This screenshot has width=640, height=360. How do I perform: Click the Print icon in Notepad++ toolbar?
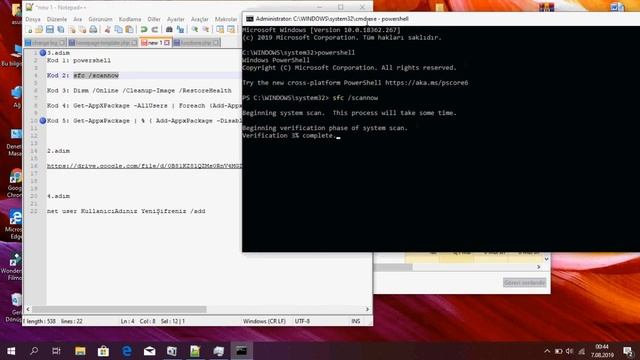[x=93, y=29]
